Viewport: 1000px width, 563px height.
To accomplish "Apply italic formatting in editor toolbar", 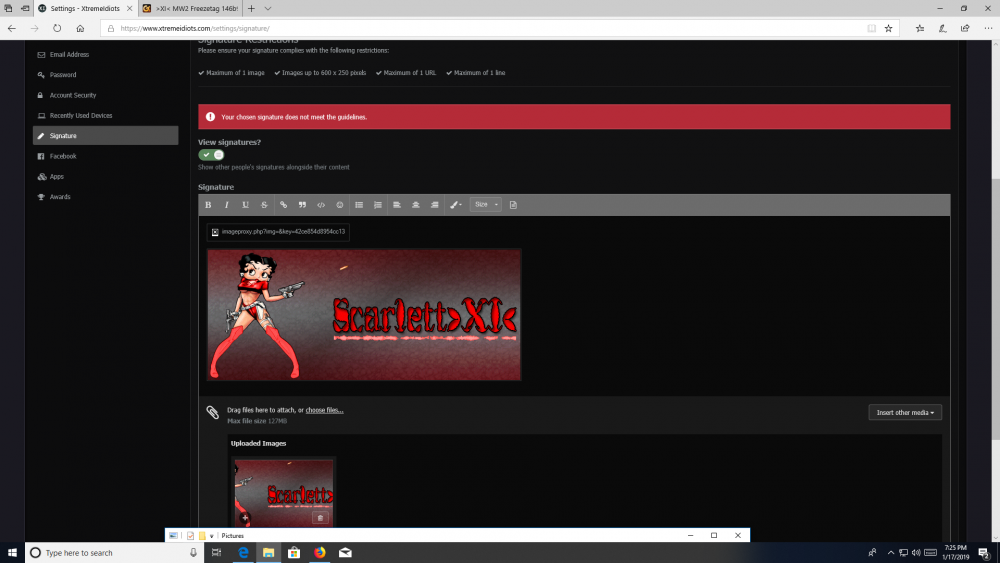I will tap(227, 205).
